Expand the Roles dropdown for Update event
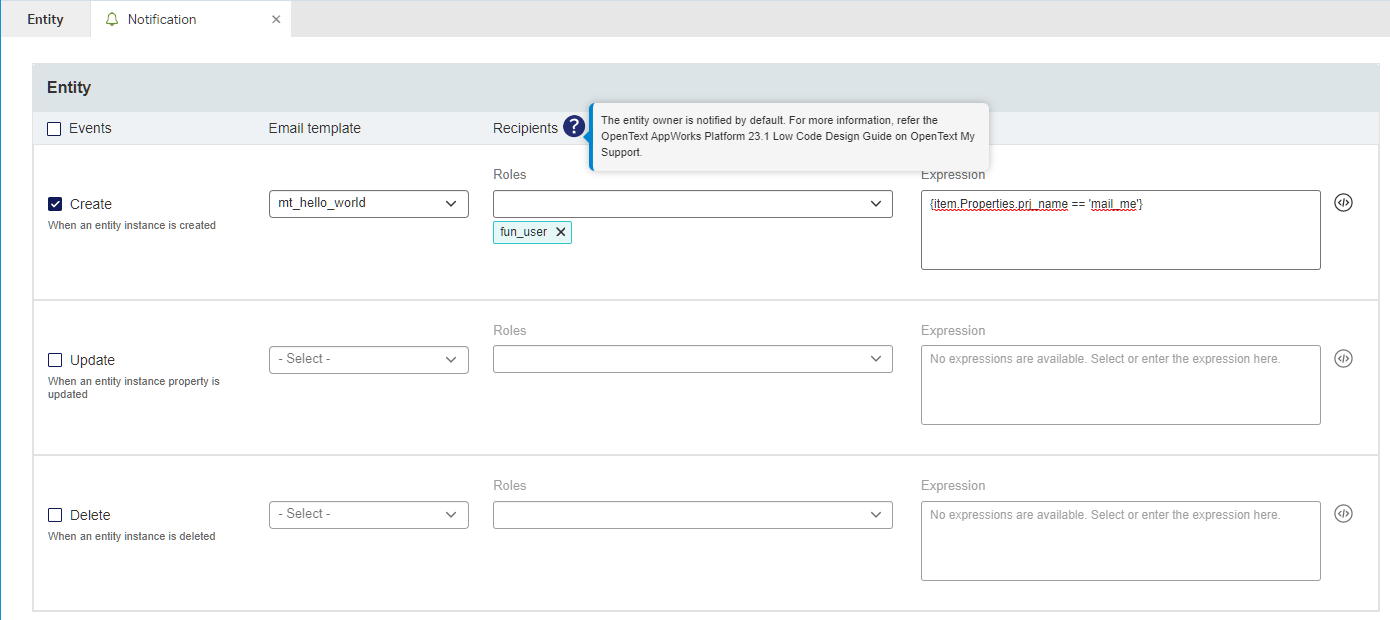 tap(692, 359)
